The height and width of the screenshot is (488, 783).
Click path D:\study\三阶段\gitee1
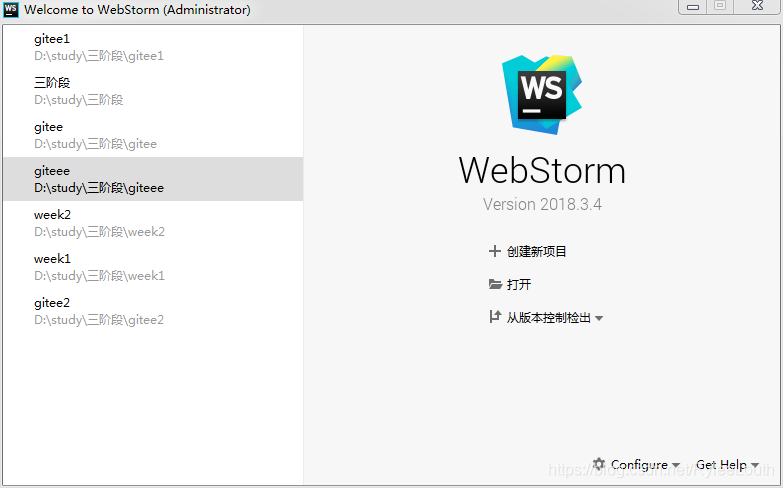coord(99,56)
